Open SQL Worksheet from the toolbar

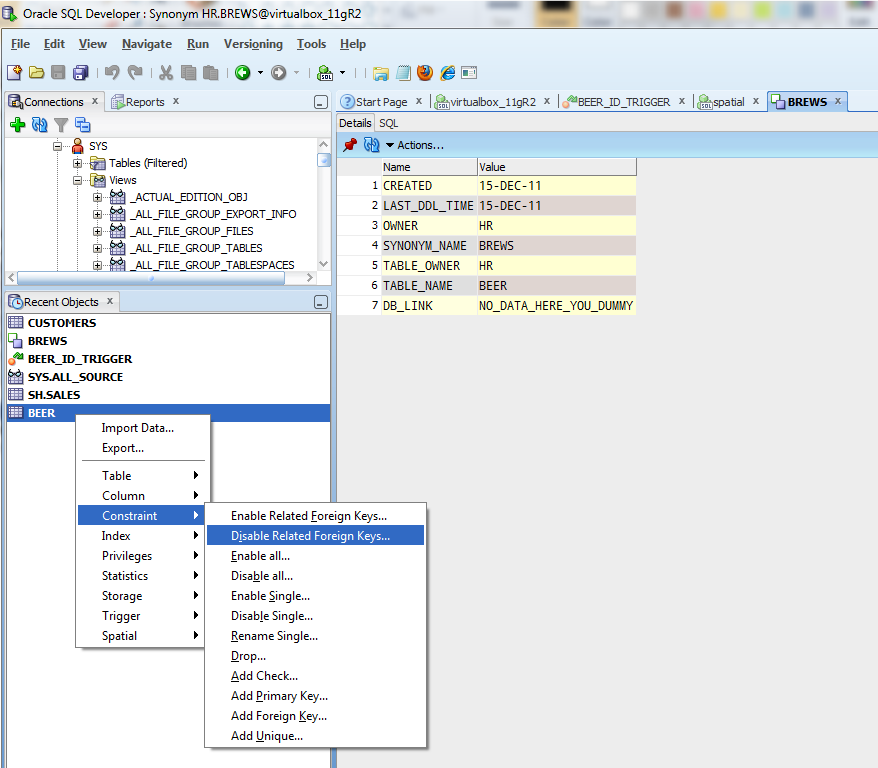(x=325, y=73)
